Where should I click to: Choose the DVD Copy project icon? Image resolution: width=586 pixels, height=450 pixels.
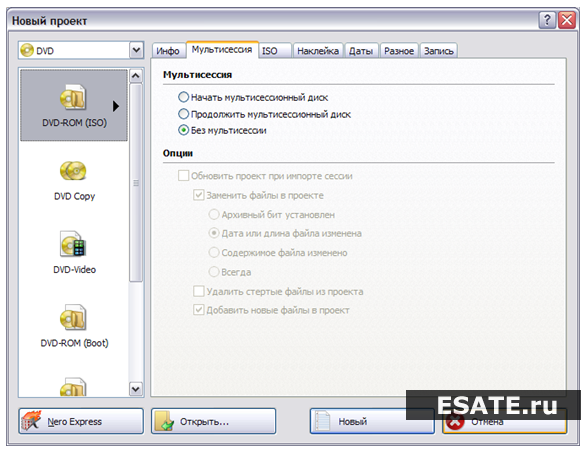pos(73,171)
